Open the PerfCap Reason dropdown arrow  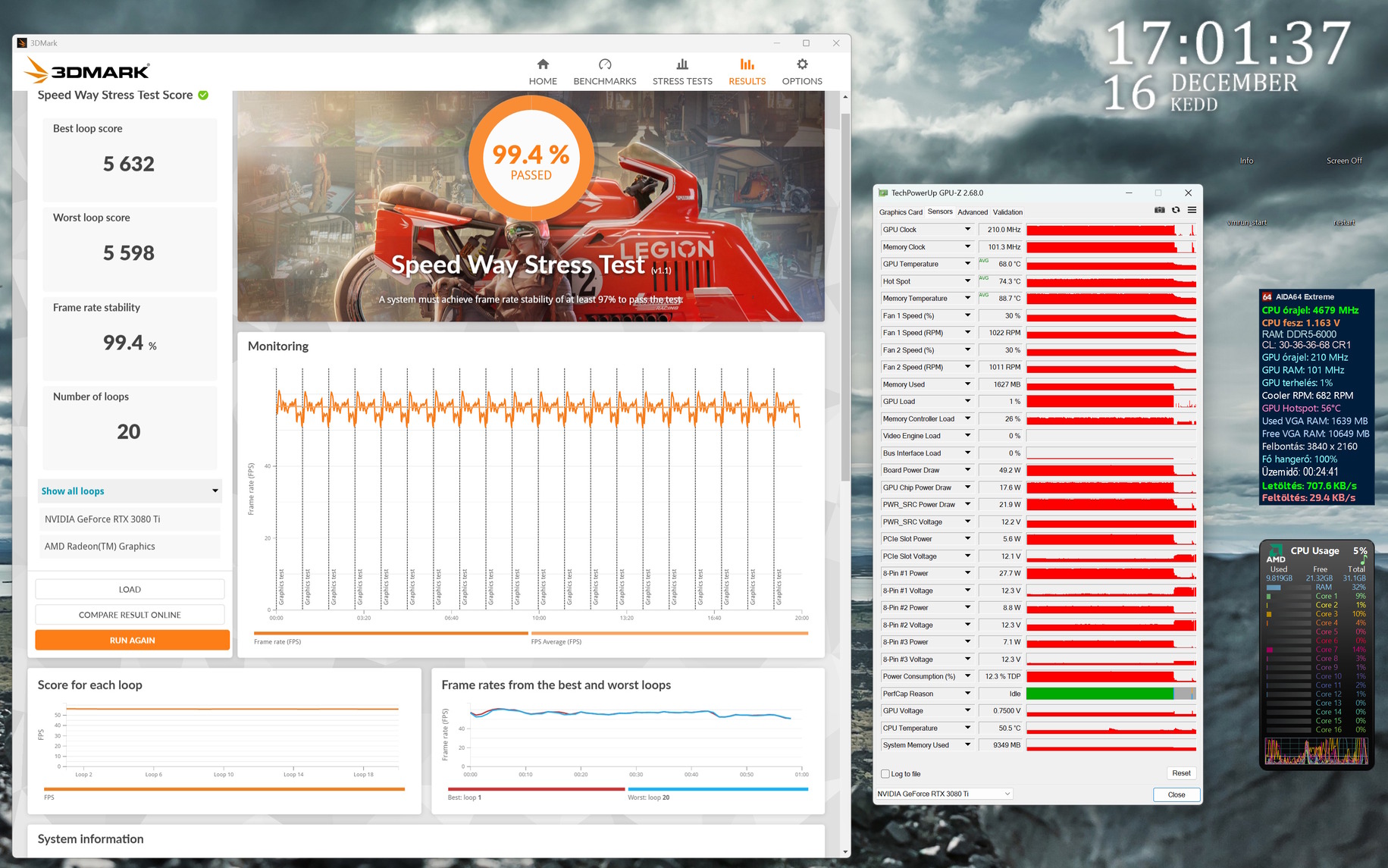pos(967,694)
